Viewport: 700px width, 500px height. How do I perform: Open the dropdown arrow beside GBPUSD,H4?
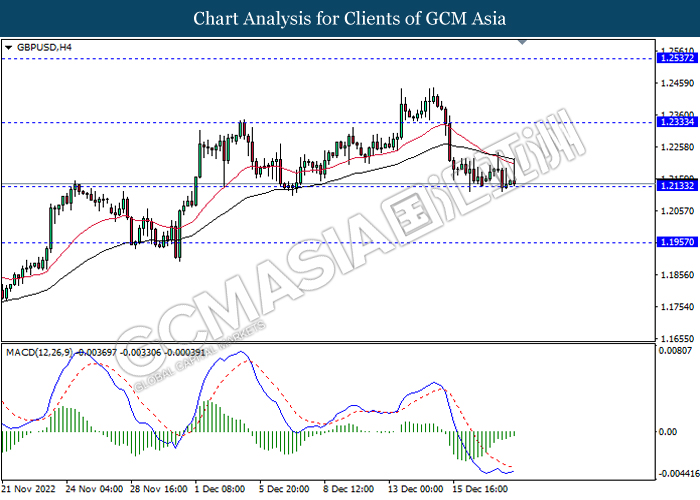point(8,47)
